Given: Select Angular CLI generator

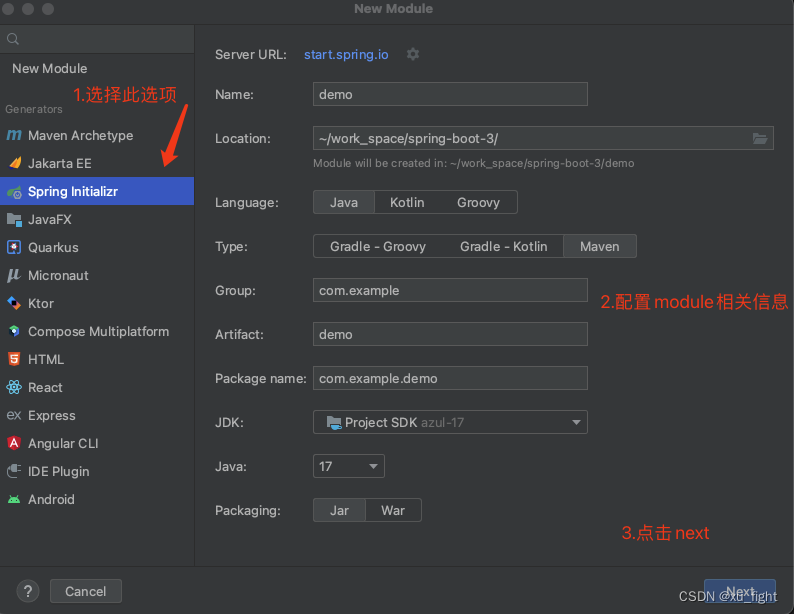Looking at the screenshot, I should pyautogui.click(x=97, y=443).
